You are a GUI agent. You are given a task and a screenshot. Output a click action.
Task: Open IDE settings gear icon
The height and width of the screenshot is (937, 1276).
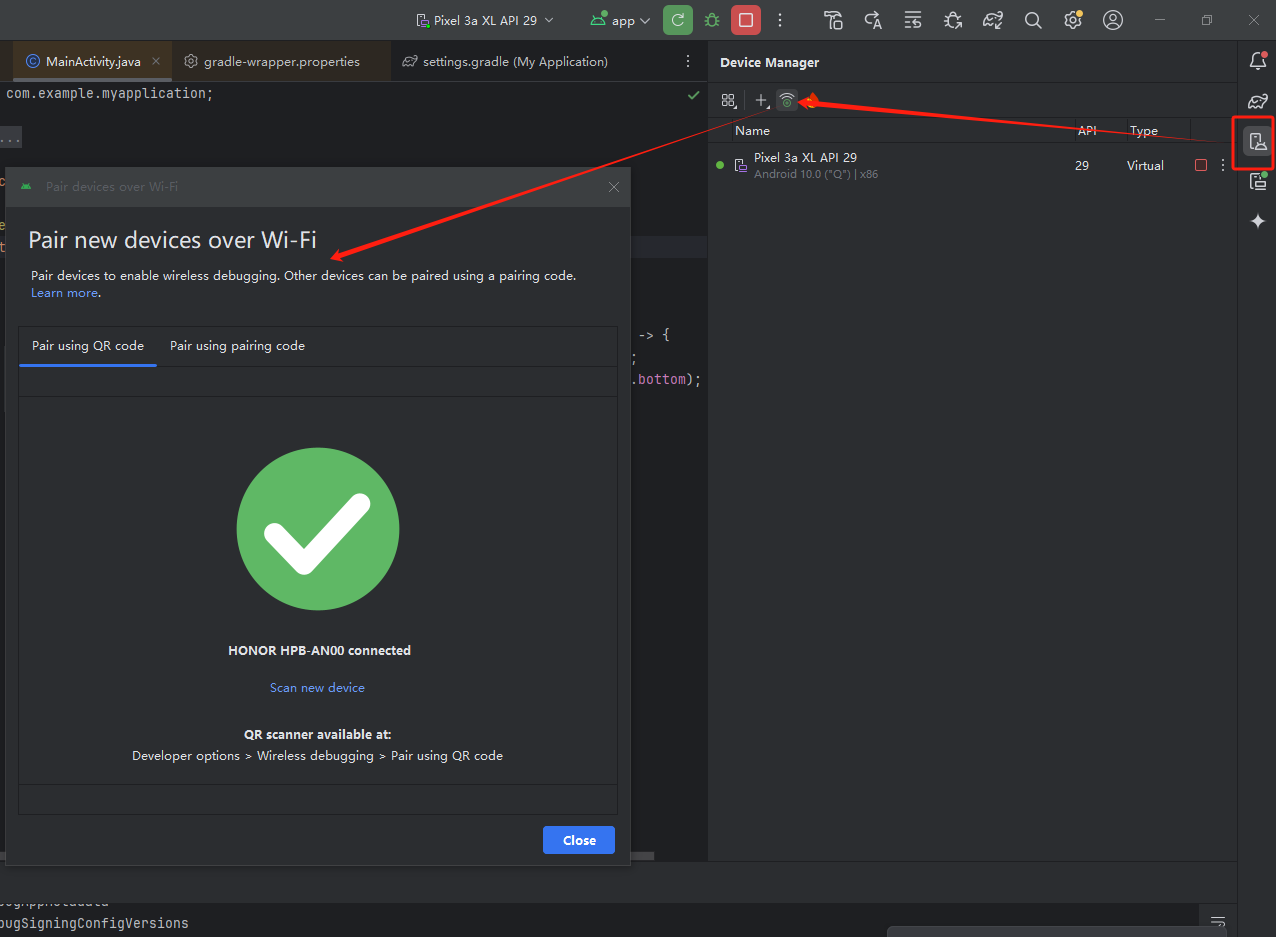pyautogui.click(x=1072, y=20)
